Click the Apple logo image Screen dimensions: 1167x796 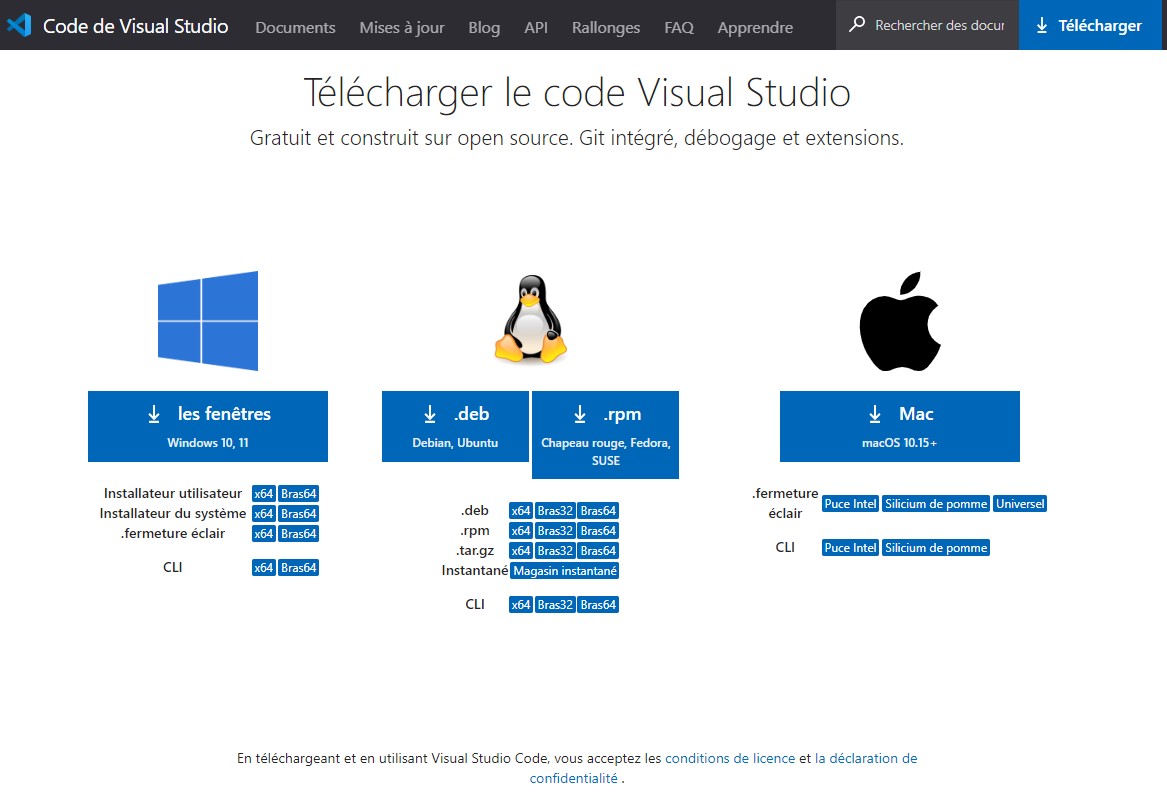click(900, 321)
